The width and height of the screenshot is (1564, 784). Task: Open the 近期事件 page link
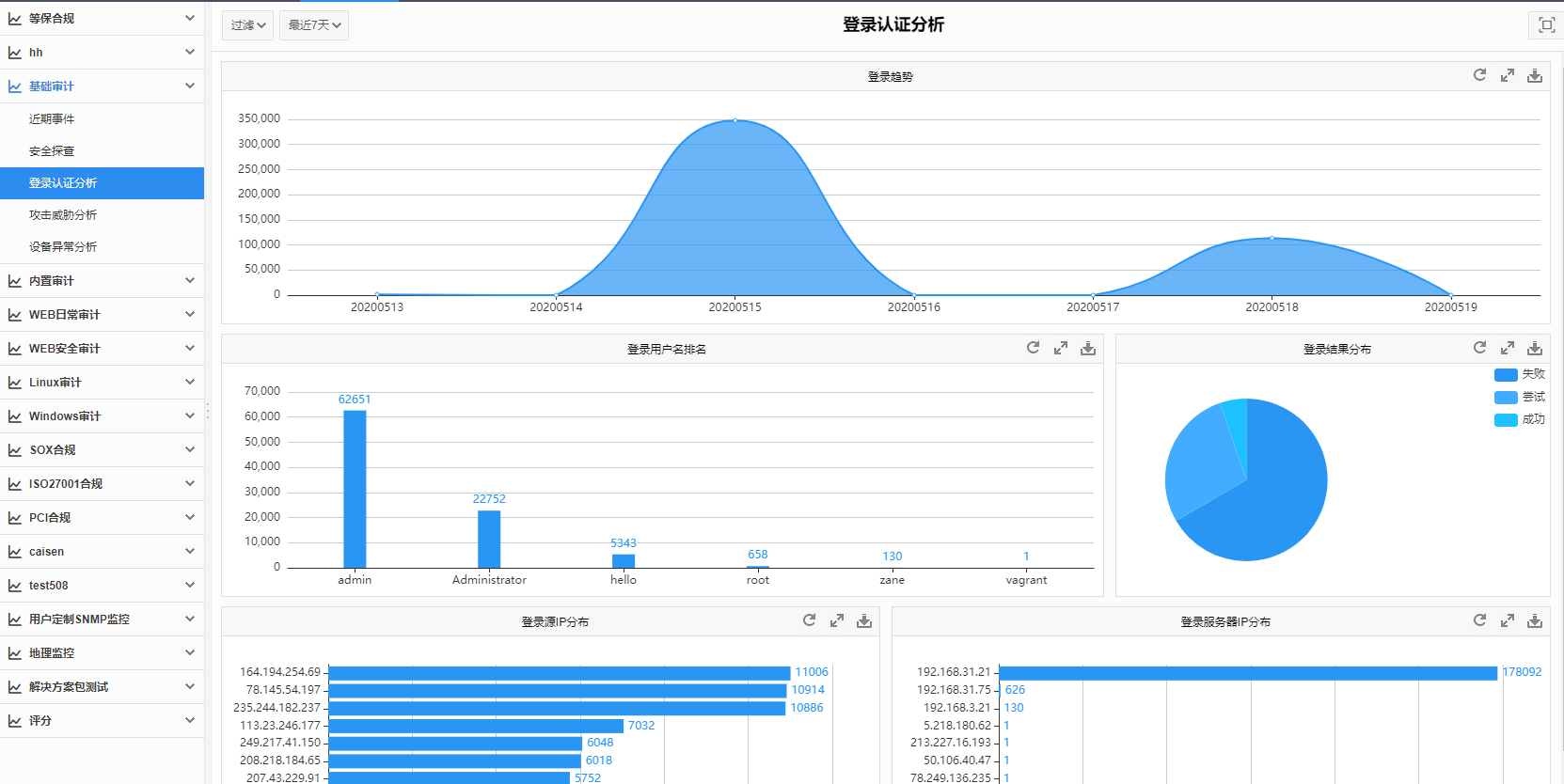(x=52, y=119)
